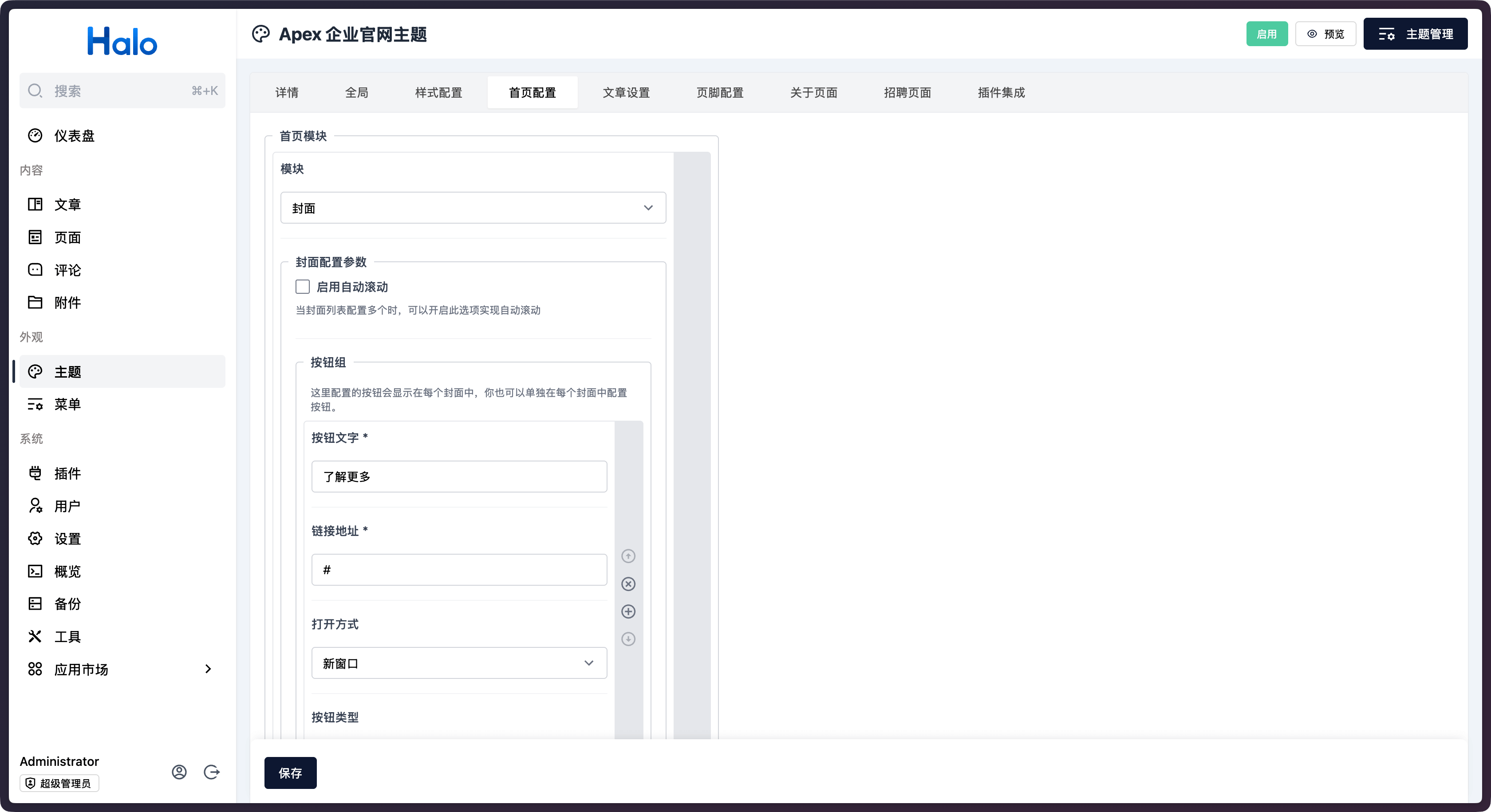Move the button item up with arrow icon
This screenshot has height=812, width=1491.
pyautogui.click(x=628, y=556)
